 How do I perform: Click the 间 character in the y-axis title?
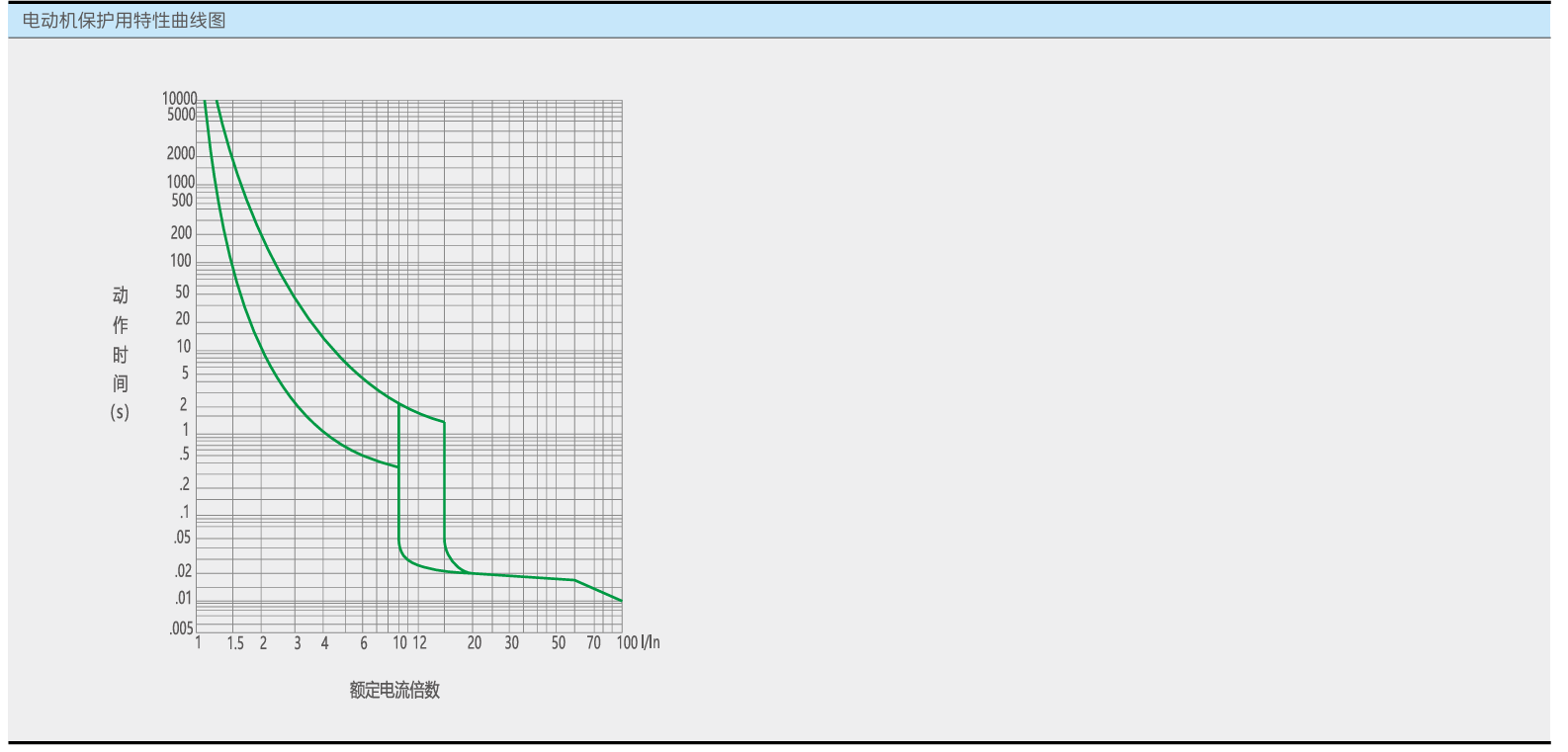point(120,383)
